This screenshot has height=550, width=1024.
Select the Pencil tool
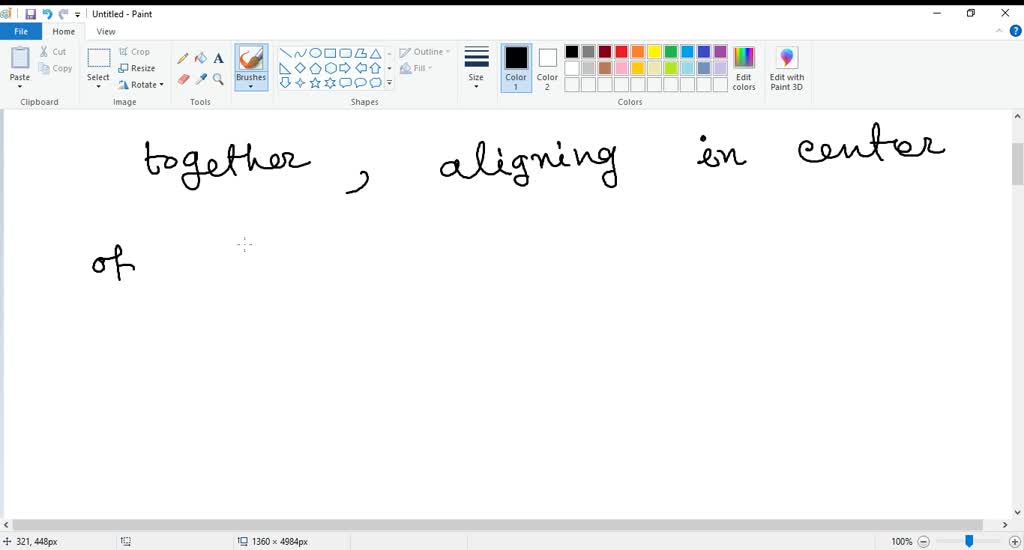point(183,59)
